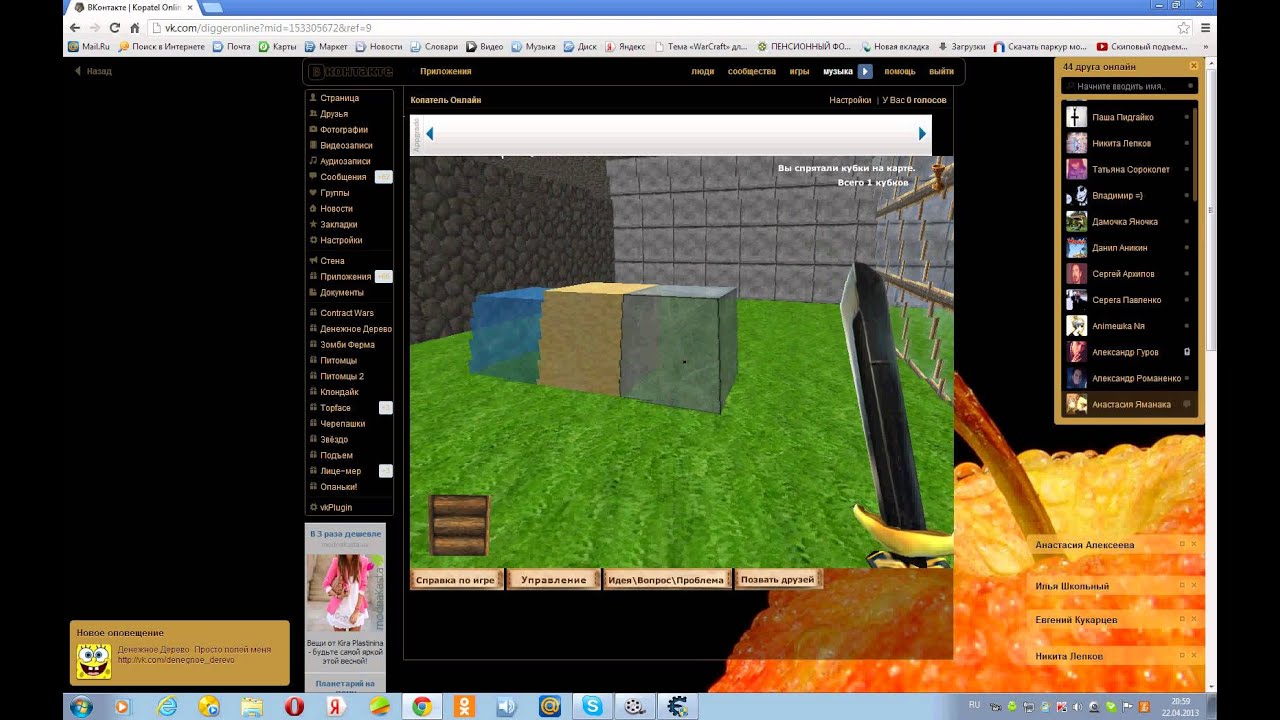This screenshot has height=720, width=1280.
Task: Open the Скиповый подъем YouTube bookmark
Action: click(x=1142, y=46)
